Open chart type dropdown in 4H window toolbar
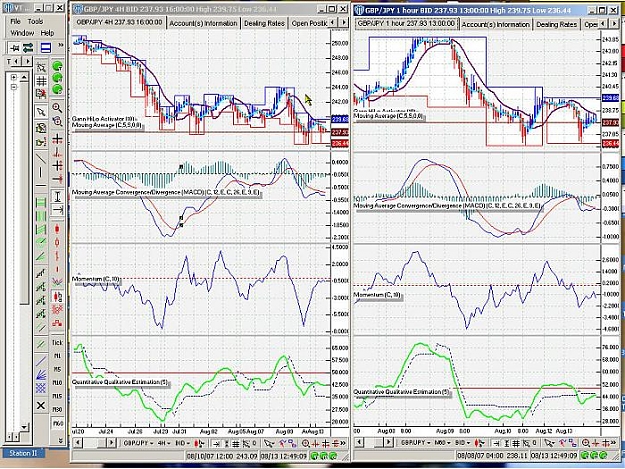 pyautogui.click(x=200, y=443)
